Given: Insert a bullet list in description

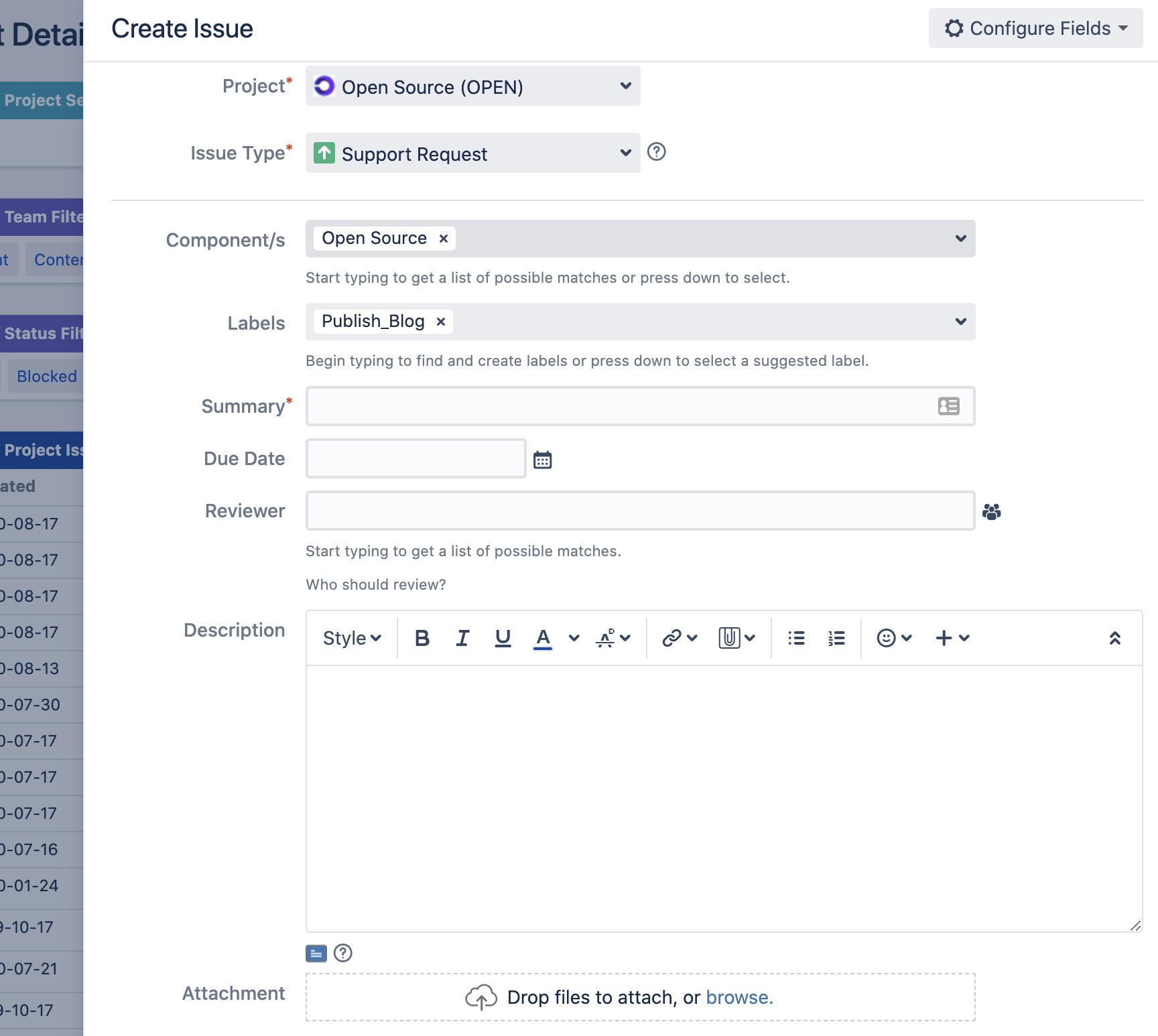Looking at the screenshot, I should click(x=796, y=638).
